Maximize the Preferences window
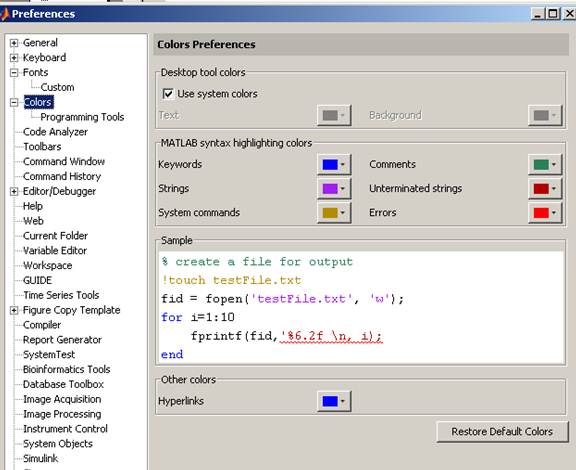The width and height of the screenshot is (576, 470). [x=553, y=14]
